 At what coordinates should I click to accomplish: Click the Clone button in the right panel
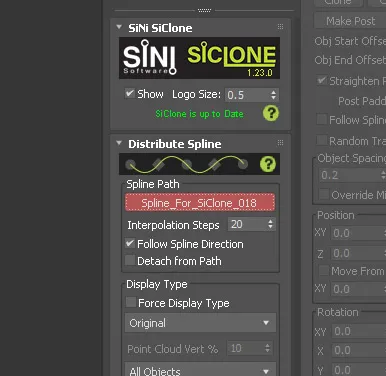click(x=338, y=3)
